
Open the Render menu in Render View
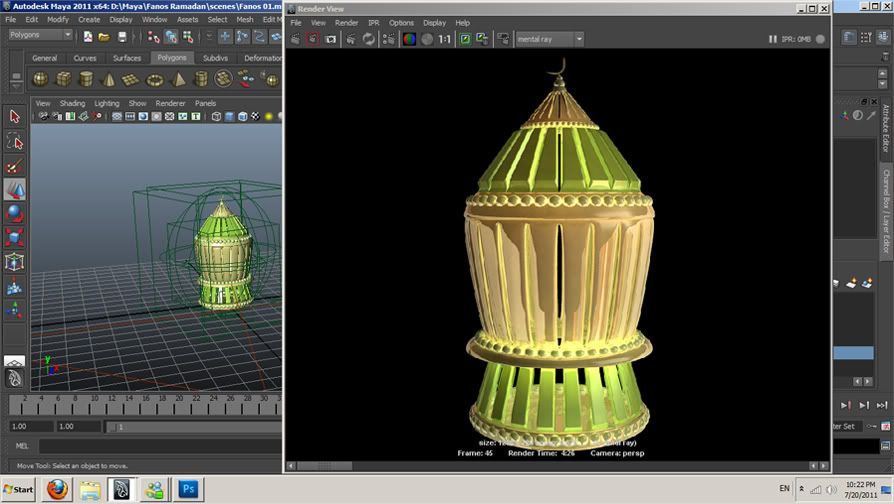[346, 23]
